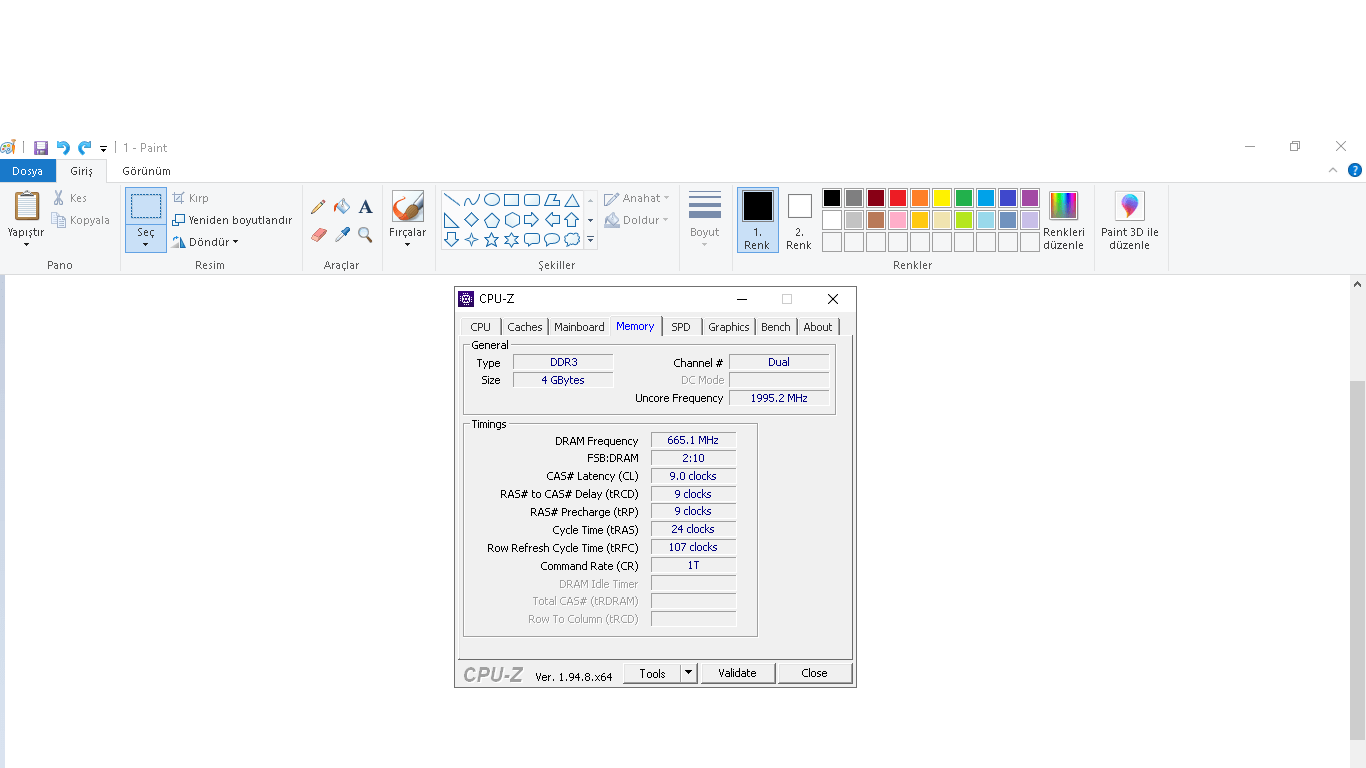The image size is (1366, 768).
Task: Pick the red color swatch
Action: coord(898,198)
